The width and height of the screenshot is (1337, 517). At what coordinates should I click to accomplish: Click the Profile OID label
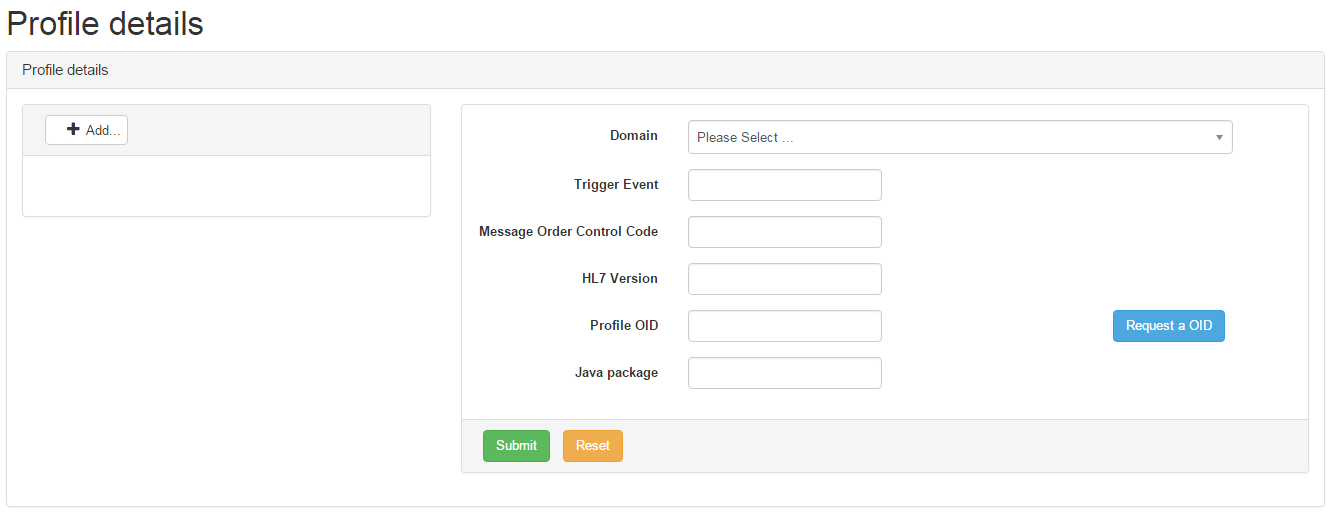(624, 326)
